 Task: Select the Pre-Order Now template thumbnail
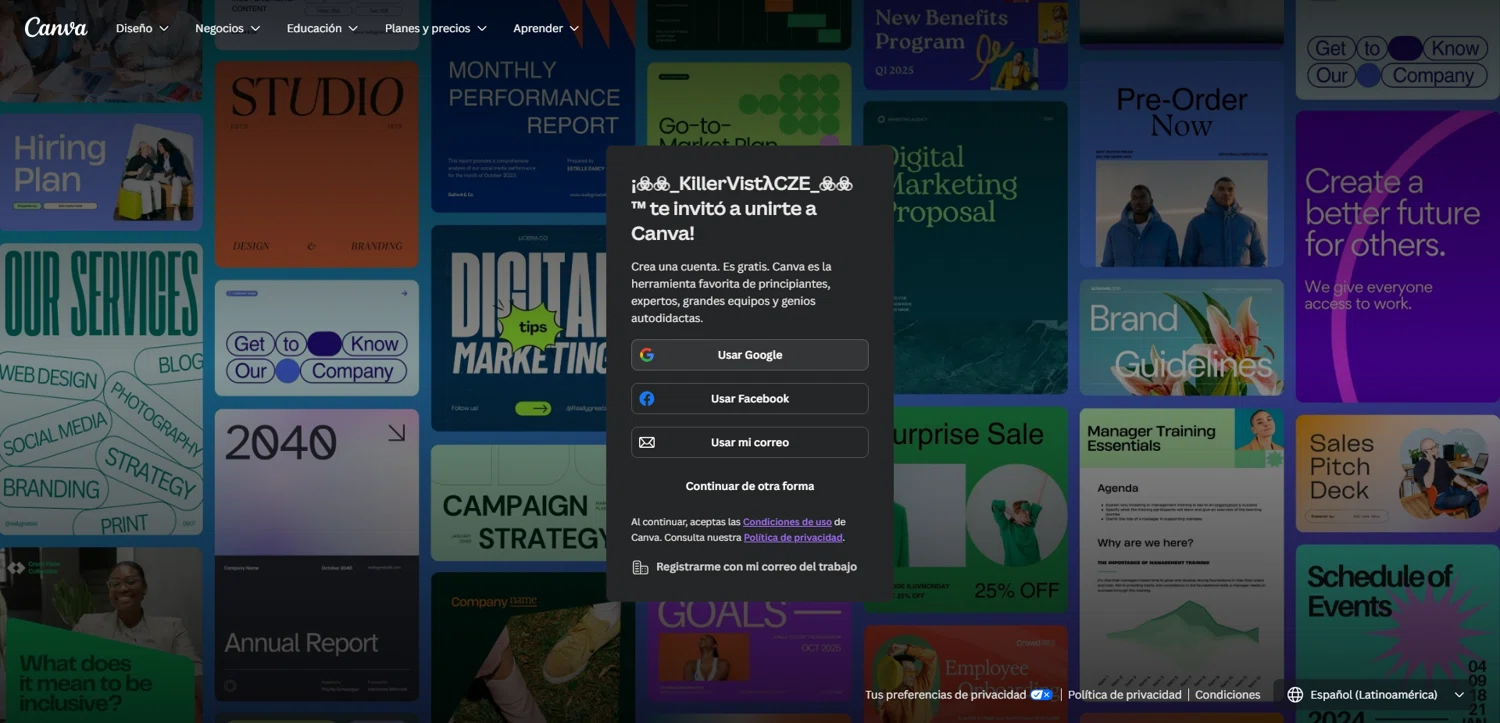point(1182,165)
